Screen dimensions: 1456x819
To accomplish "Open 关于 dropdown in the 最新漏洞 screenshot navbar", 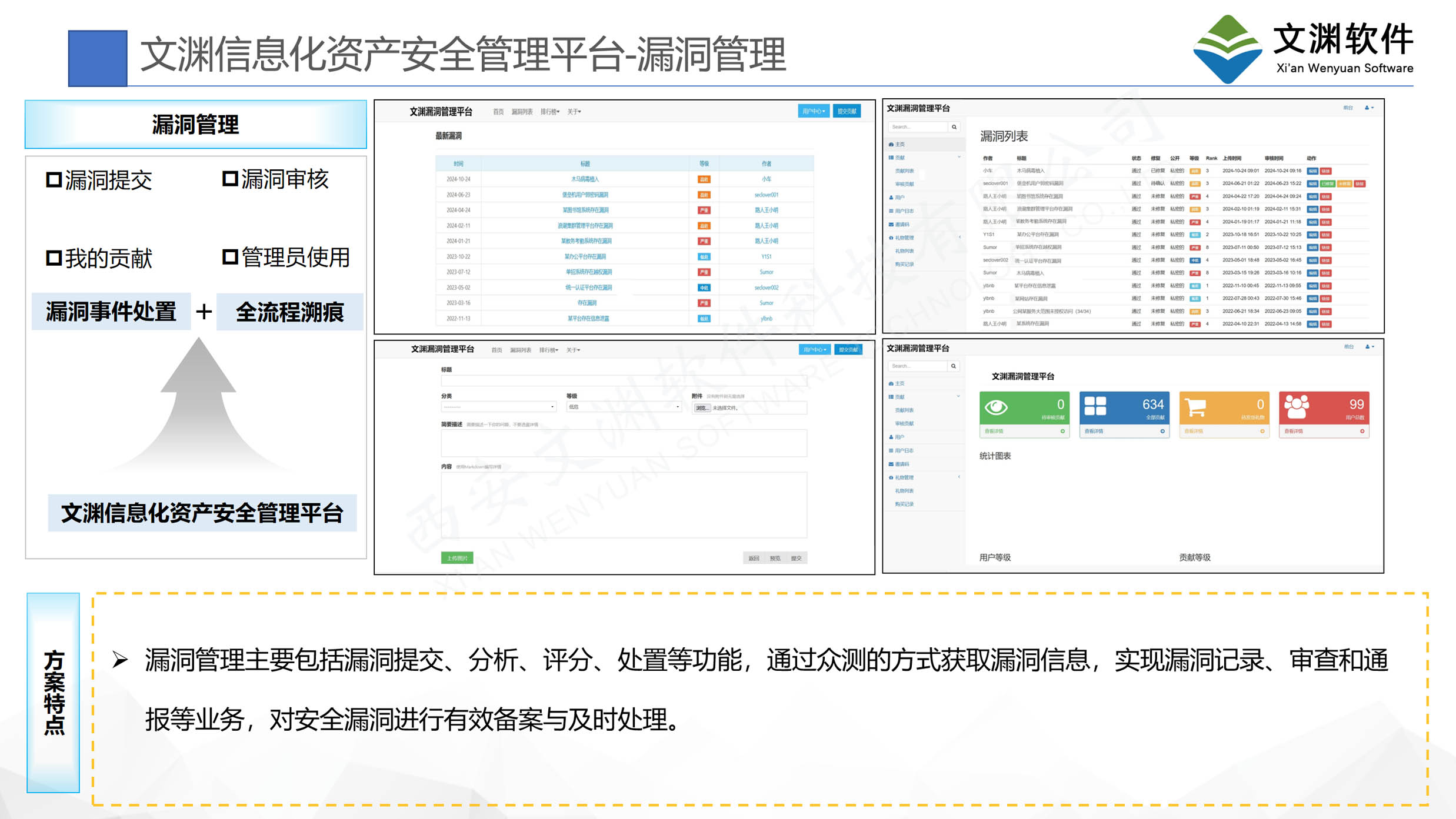I will [574, 112].
